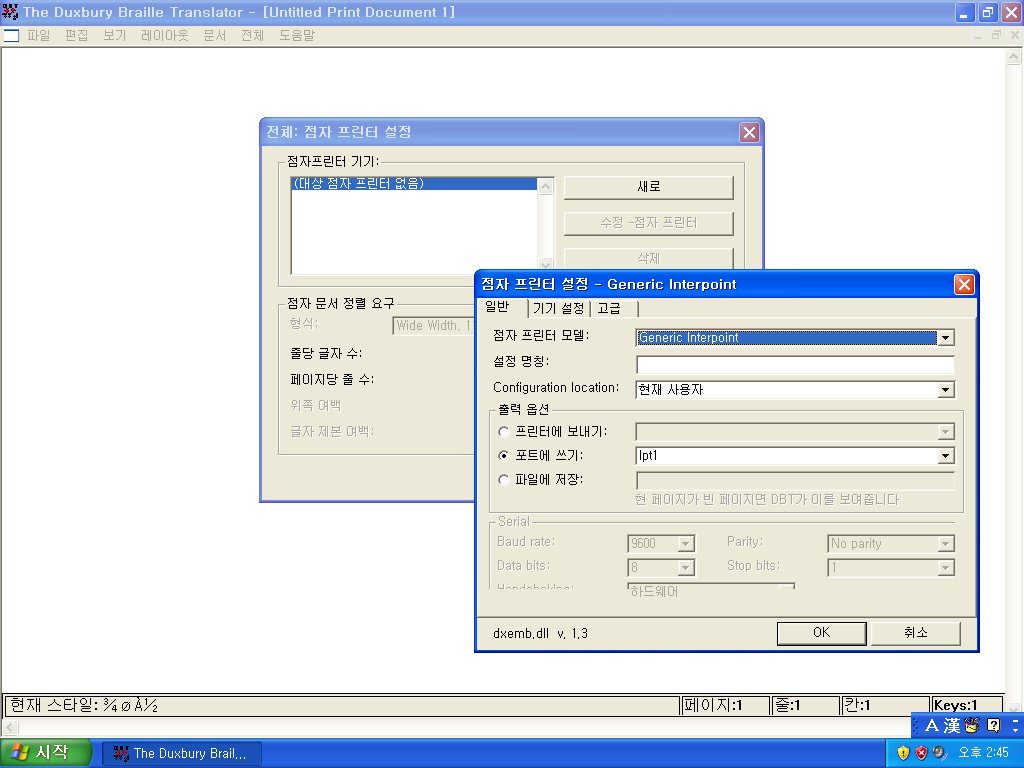
Task: Click the 취소 button
Action: coord(916,633)
